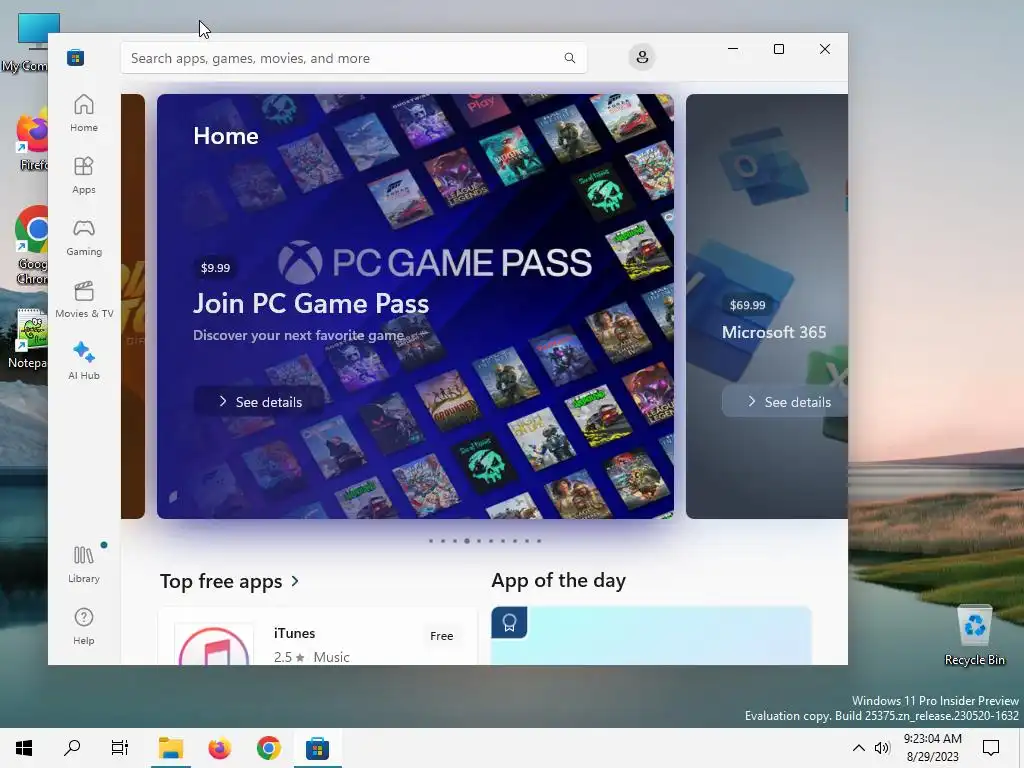This screenshot has width=1024, height=768.
Task: Click the Microsoft 365 promo card
Action: tap(767, 306)
